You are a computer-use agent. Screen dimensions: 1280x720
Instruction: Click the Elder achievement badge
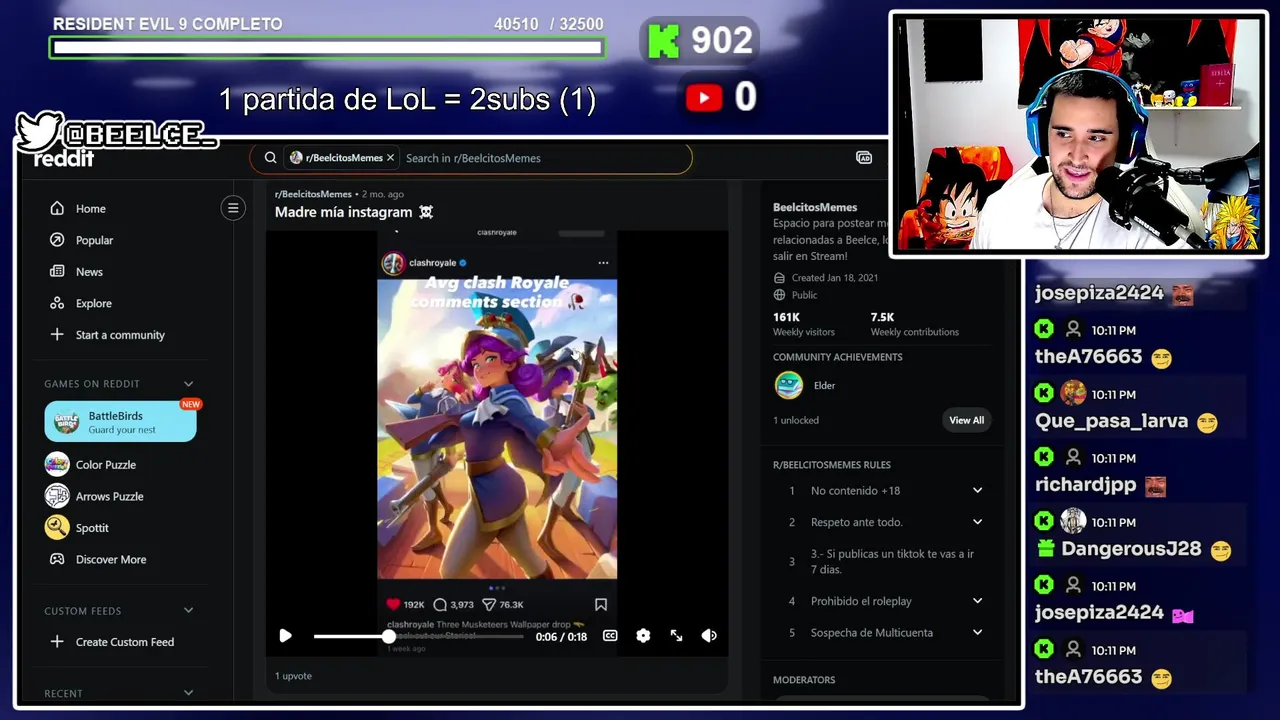[789, 385]
